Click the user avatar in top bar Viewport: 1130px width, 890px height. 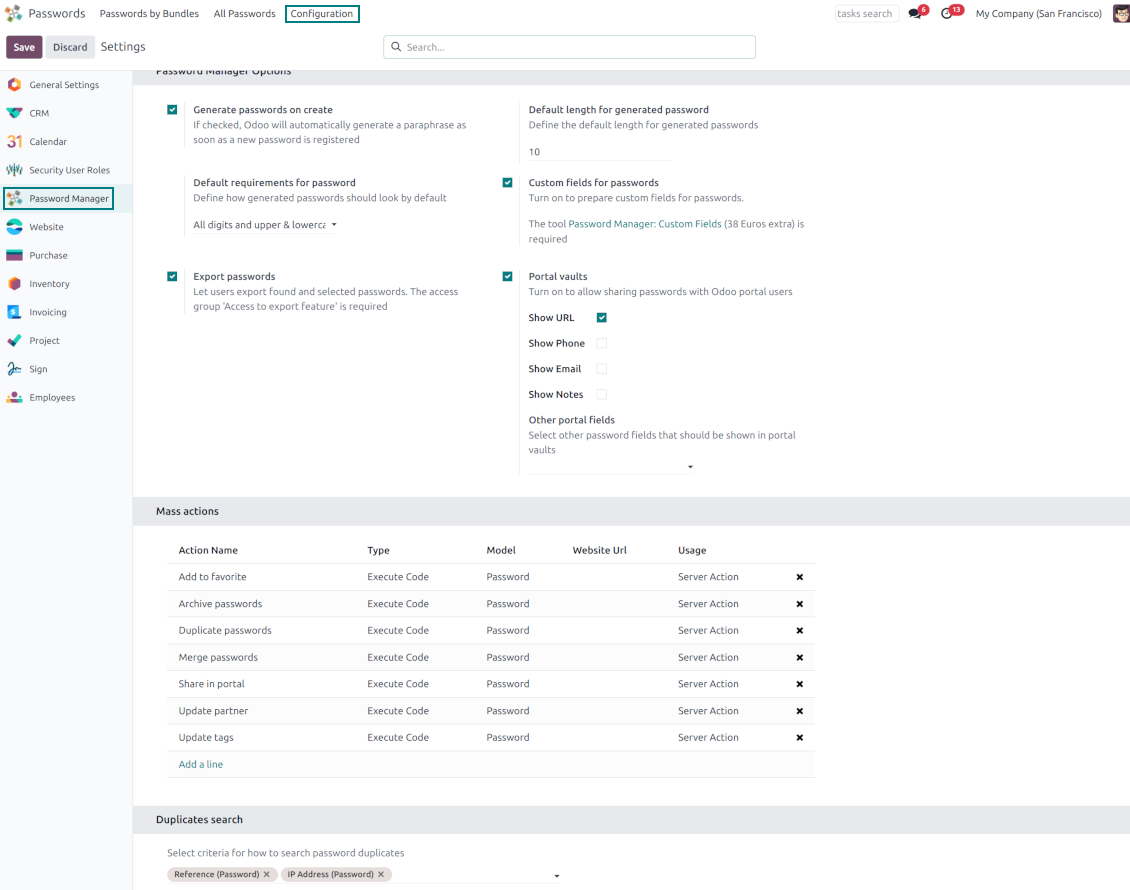[1120, 14]
